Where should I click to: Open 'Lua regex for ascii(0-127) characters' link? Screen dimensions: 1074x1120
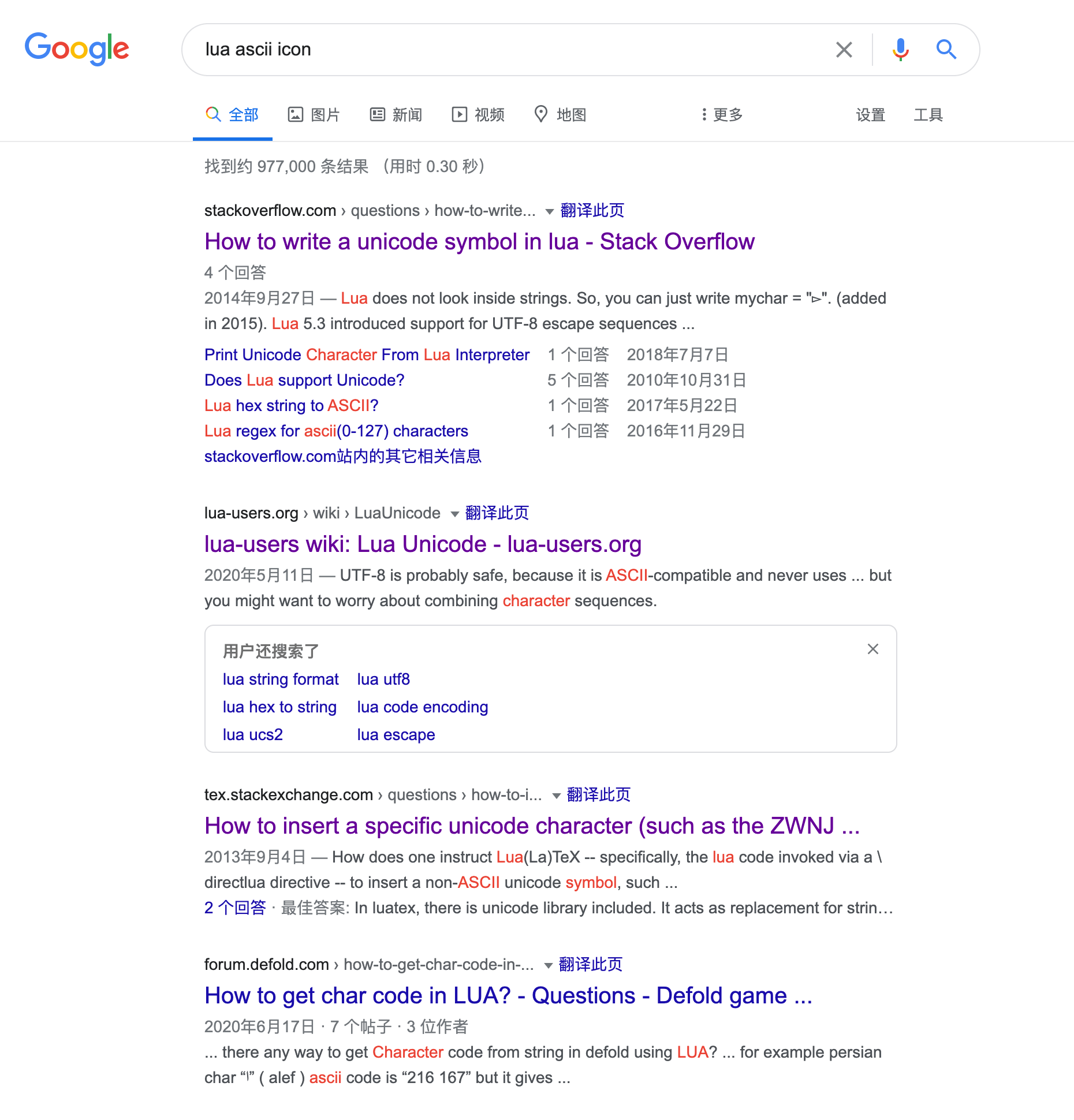pos(336,431)
